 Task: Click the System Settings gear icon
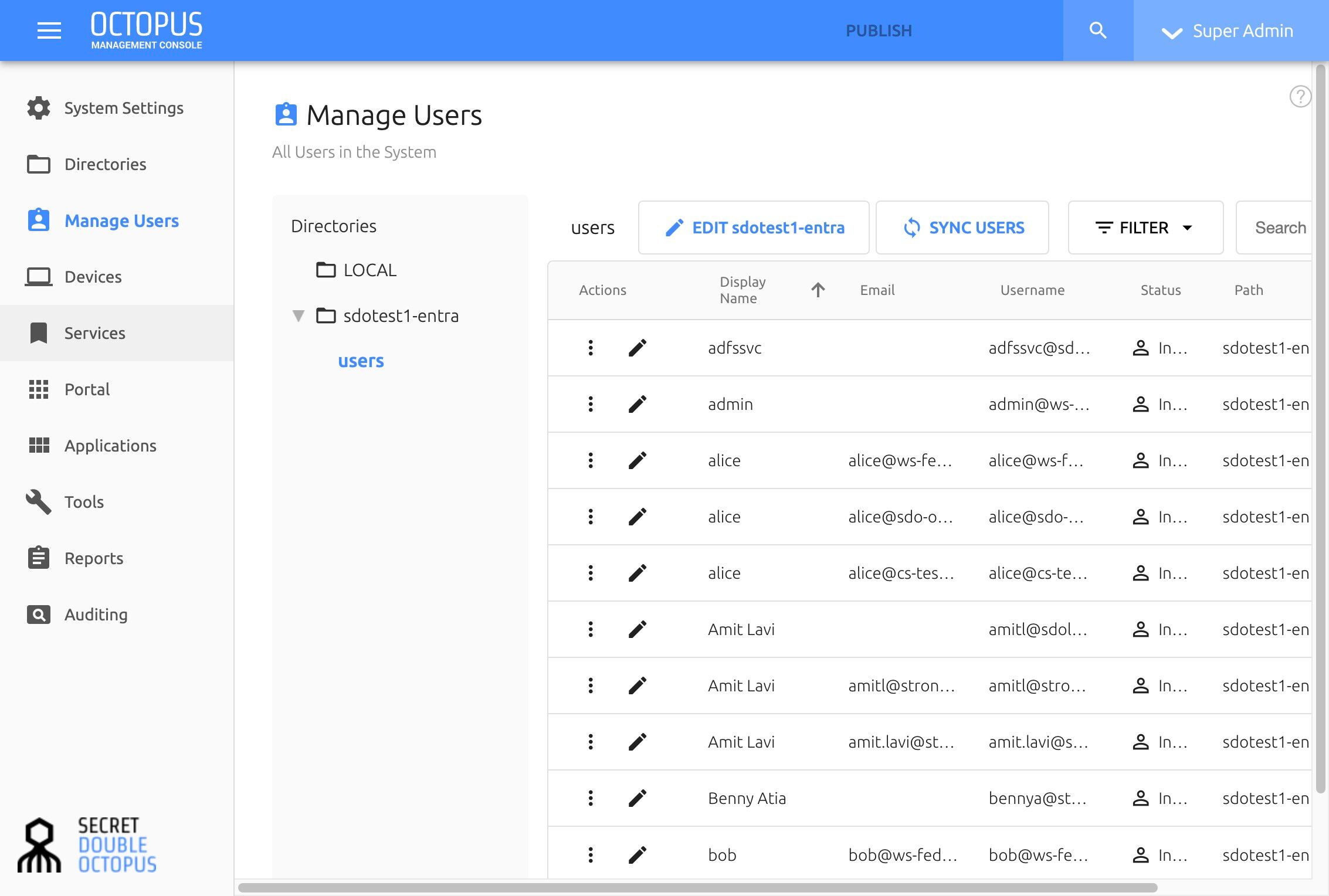[39, 108]
